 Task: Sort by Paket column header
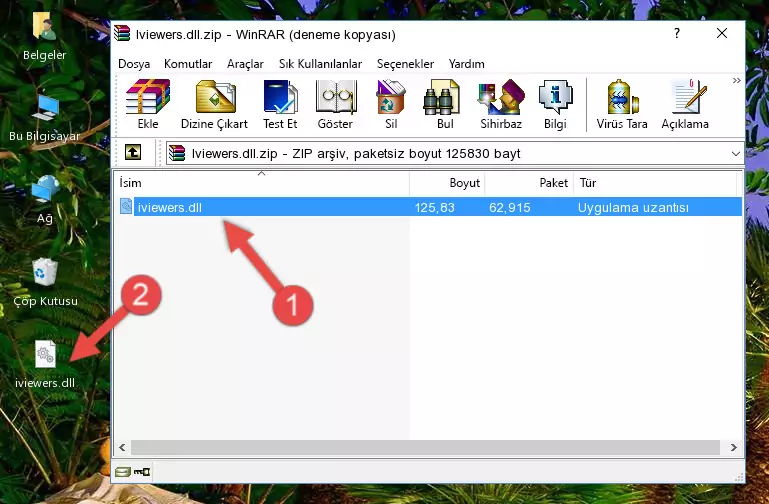pos(529,183)
